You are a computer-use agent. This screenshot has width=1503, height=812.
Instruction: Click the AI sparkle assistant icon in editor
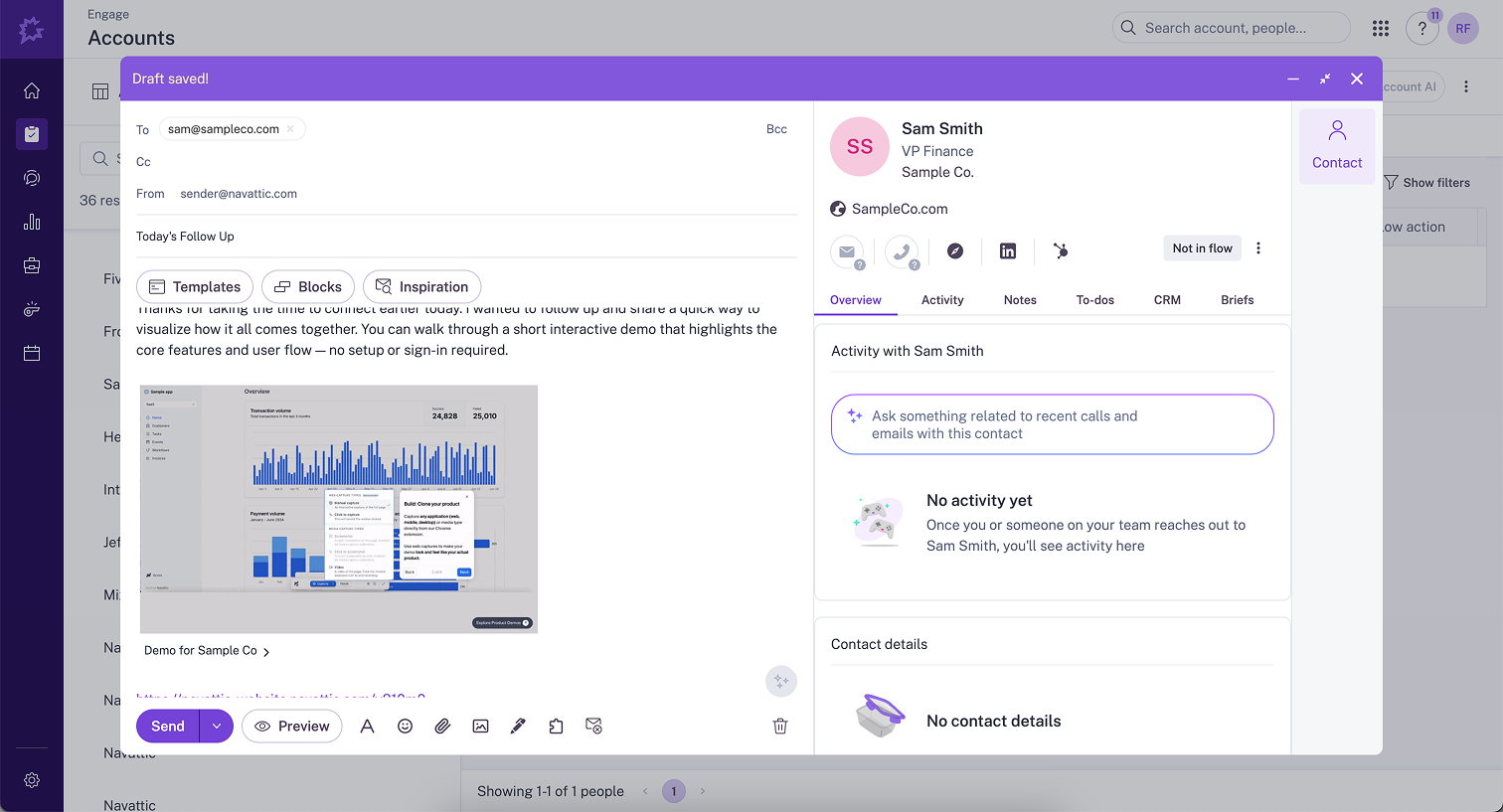click(x=780, y=681)
